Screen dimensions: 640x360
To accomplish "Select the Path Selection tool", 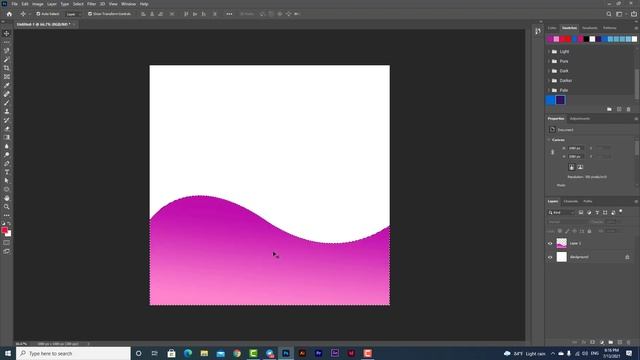I will point(7,180).
